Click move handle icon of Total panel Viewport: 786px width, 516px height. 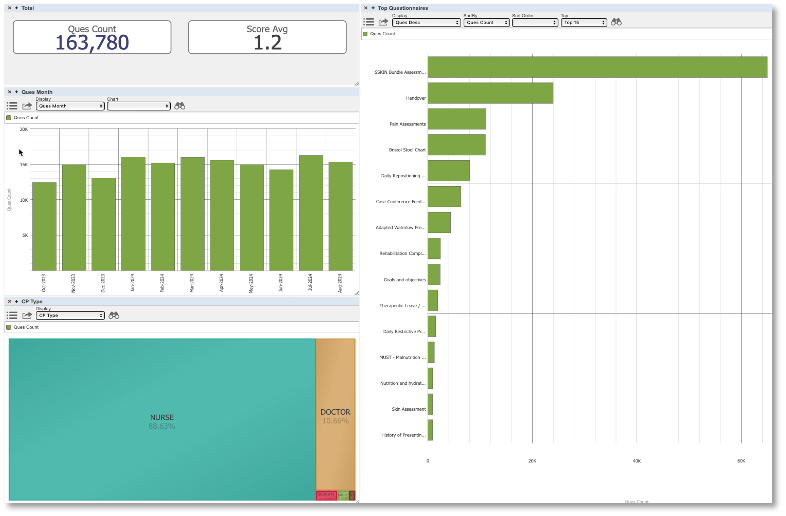point(17,8)
